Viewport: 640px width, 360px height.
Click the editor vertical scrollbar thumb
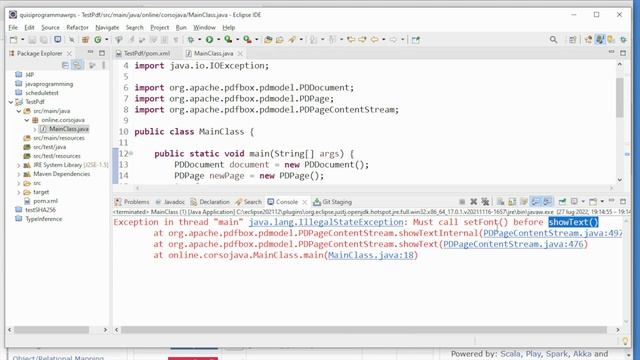(x=620, y=97)
